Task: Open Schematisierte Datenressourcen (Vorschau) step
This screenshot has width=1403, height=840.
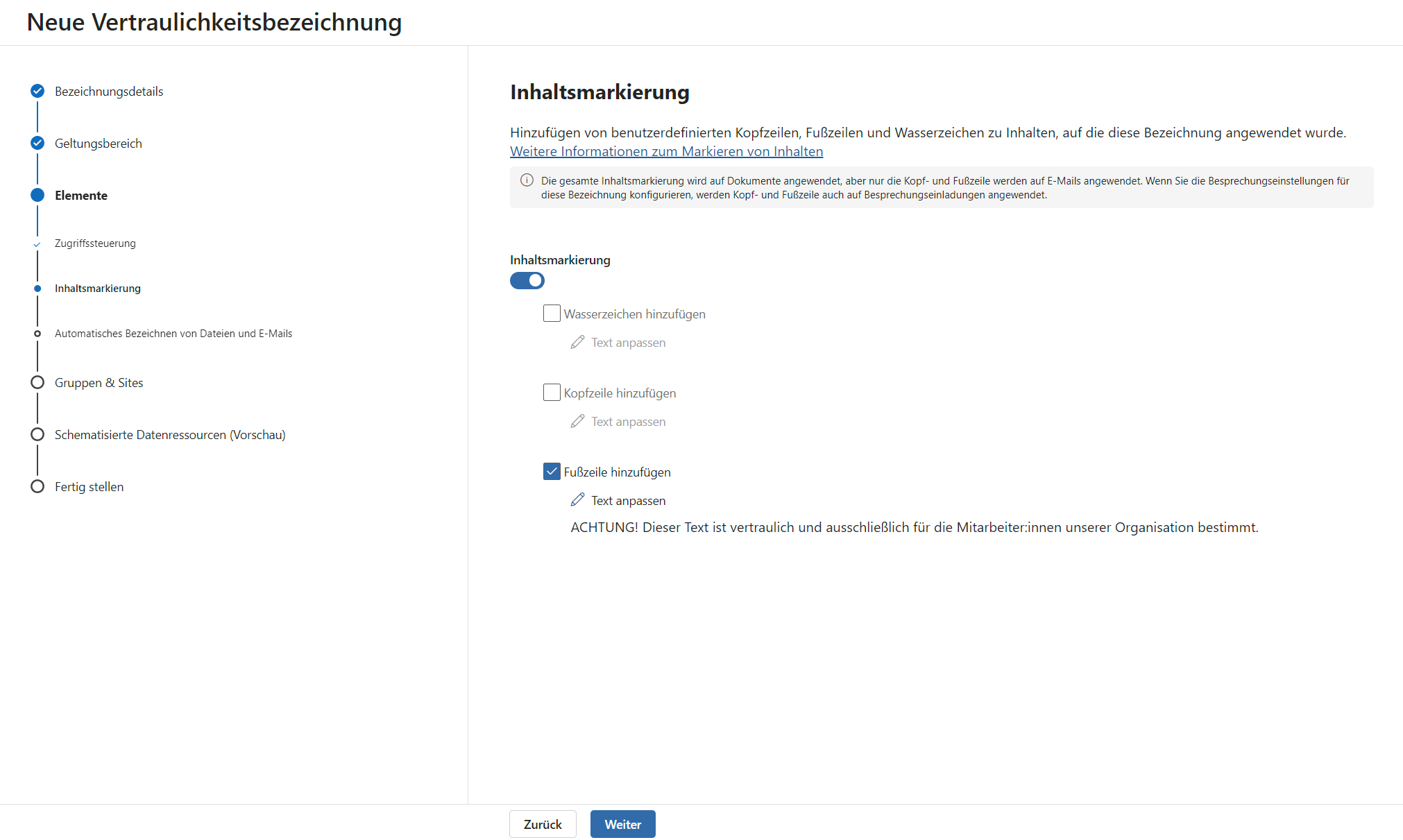Action: click(x=170, y=435)
